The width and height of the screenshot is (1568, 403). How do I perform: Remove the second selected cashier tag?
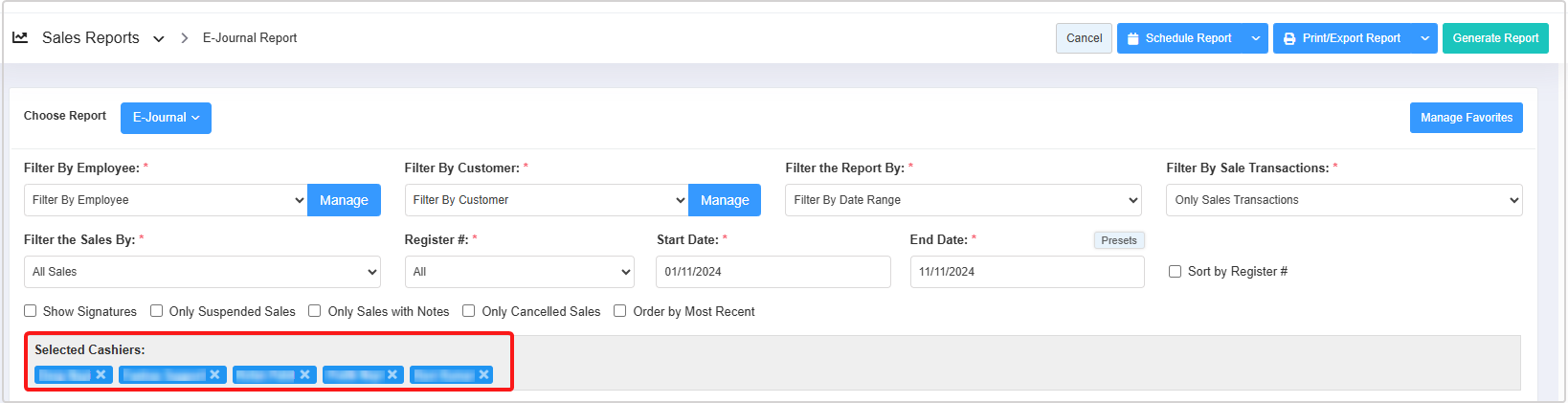pyautogui.click(x=214, y=374)
